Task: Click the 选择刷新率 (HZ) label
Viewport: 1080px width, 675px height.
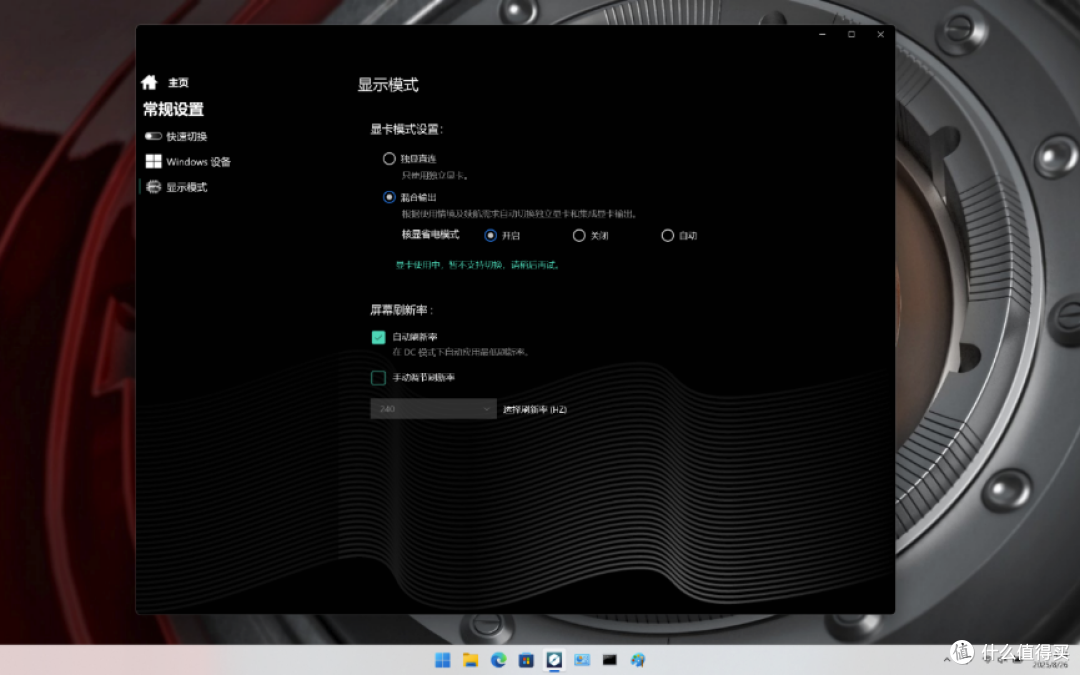Action: click(x=535, y=410)
